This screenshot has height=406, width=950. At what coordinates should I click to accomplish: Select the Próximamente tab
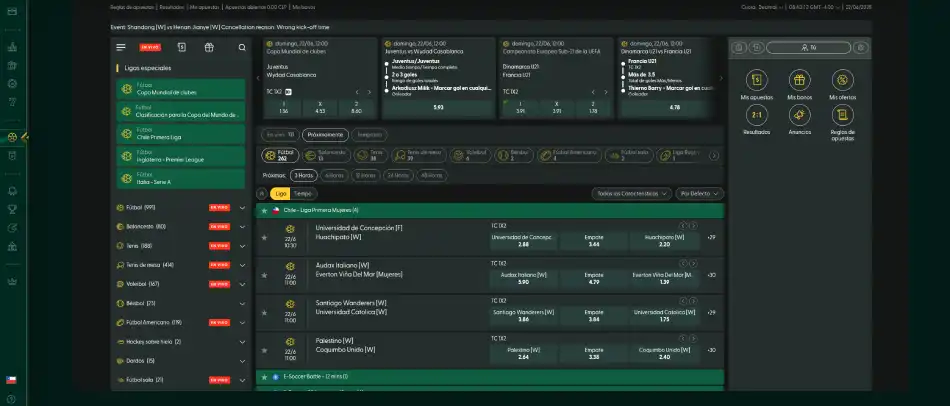pos(325,134)
